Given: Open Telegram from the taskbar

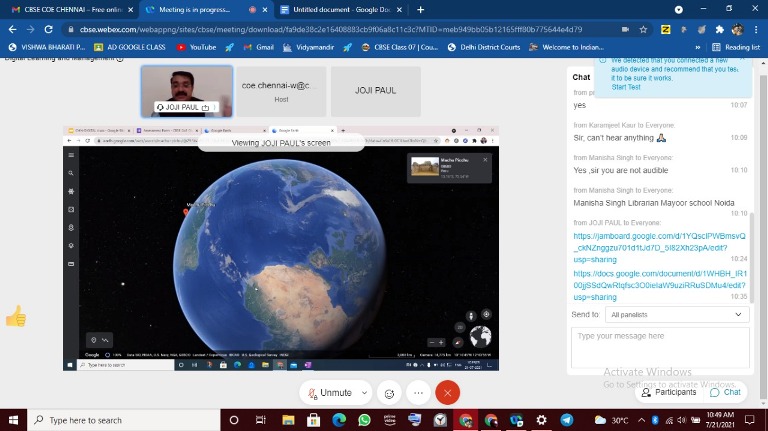Looking at the screenshot, I should [568, 420].
